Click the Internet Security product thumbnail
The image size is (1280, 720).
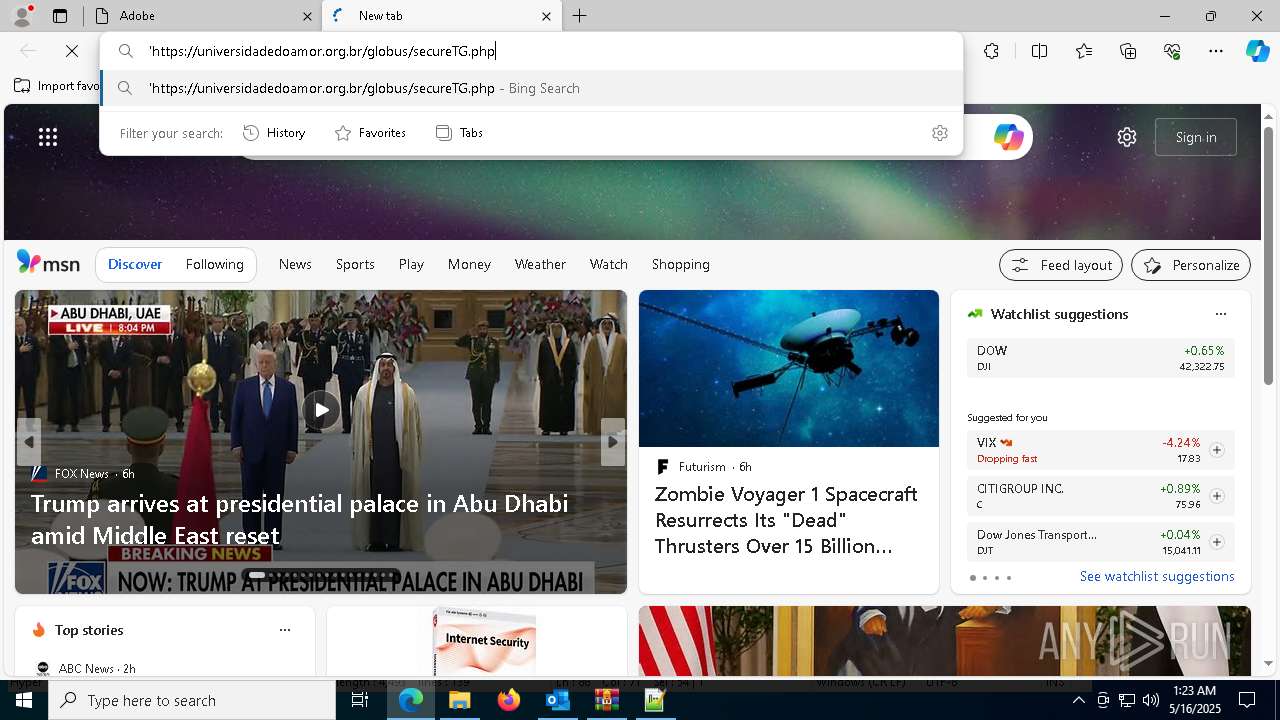pyautogui.click(x=485, y=641)
